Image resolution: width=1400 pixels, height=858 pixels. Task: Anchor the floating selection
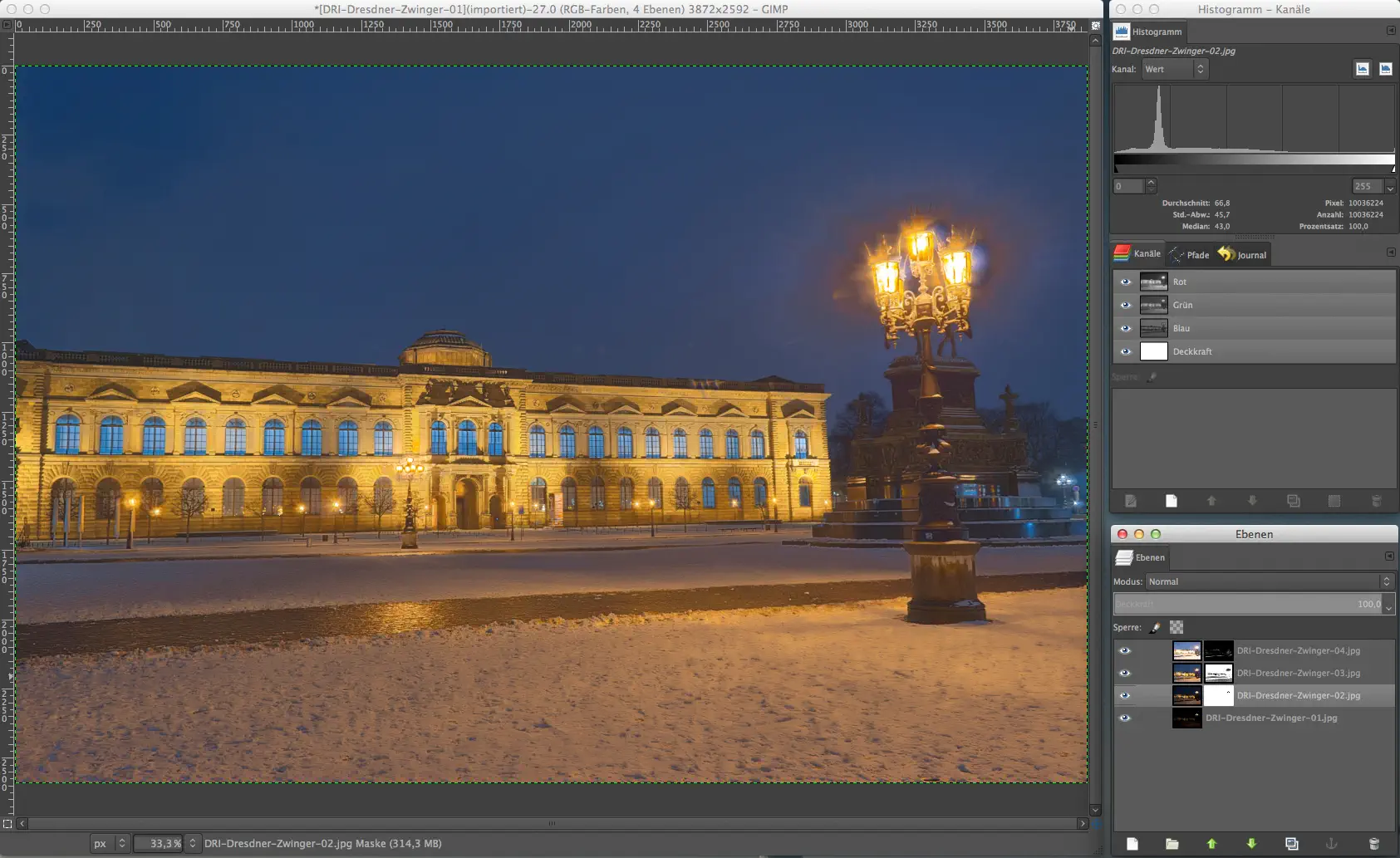coord(1330,843)
